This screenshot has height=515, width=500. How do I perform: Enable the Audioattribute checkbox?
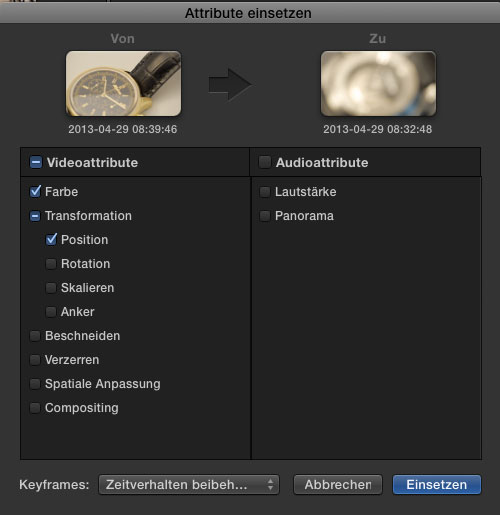265,162
